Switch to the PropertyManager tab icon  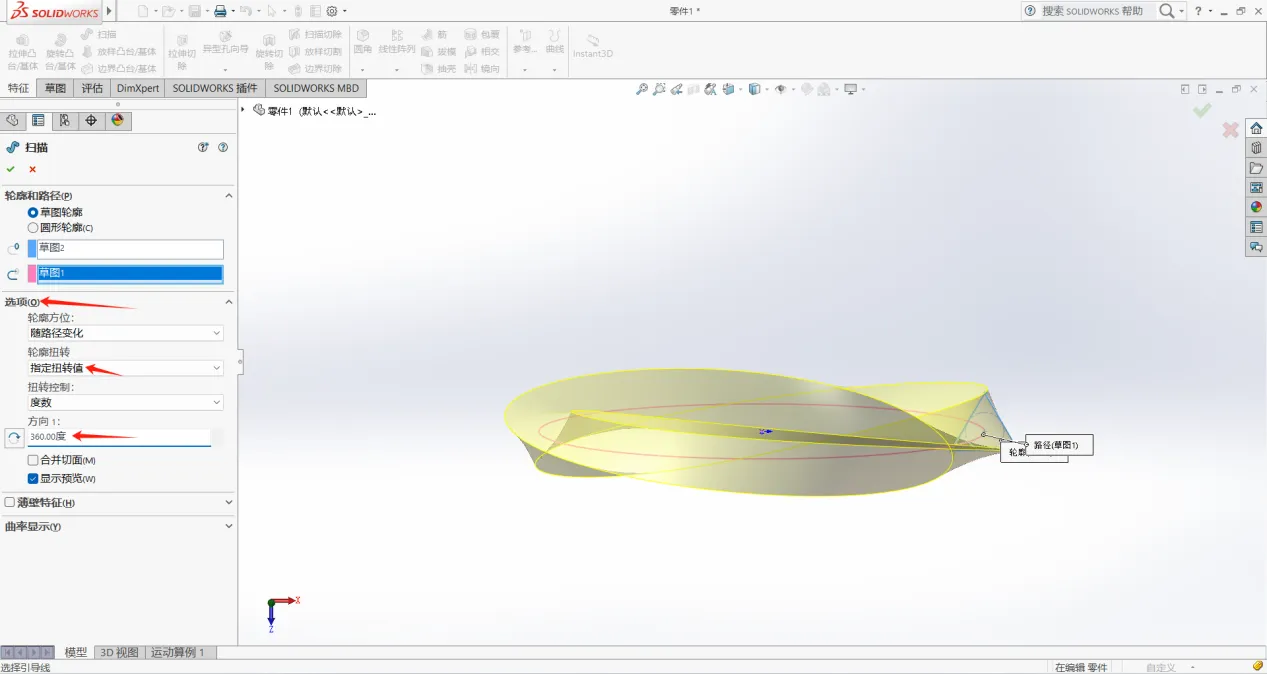click(38, 121)
